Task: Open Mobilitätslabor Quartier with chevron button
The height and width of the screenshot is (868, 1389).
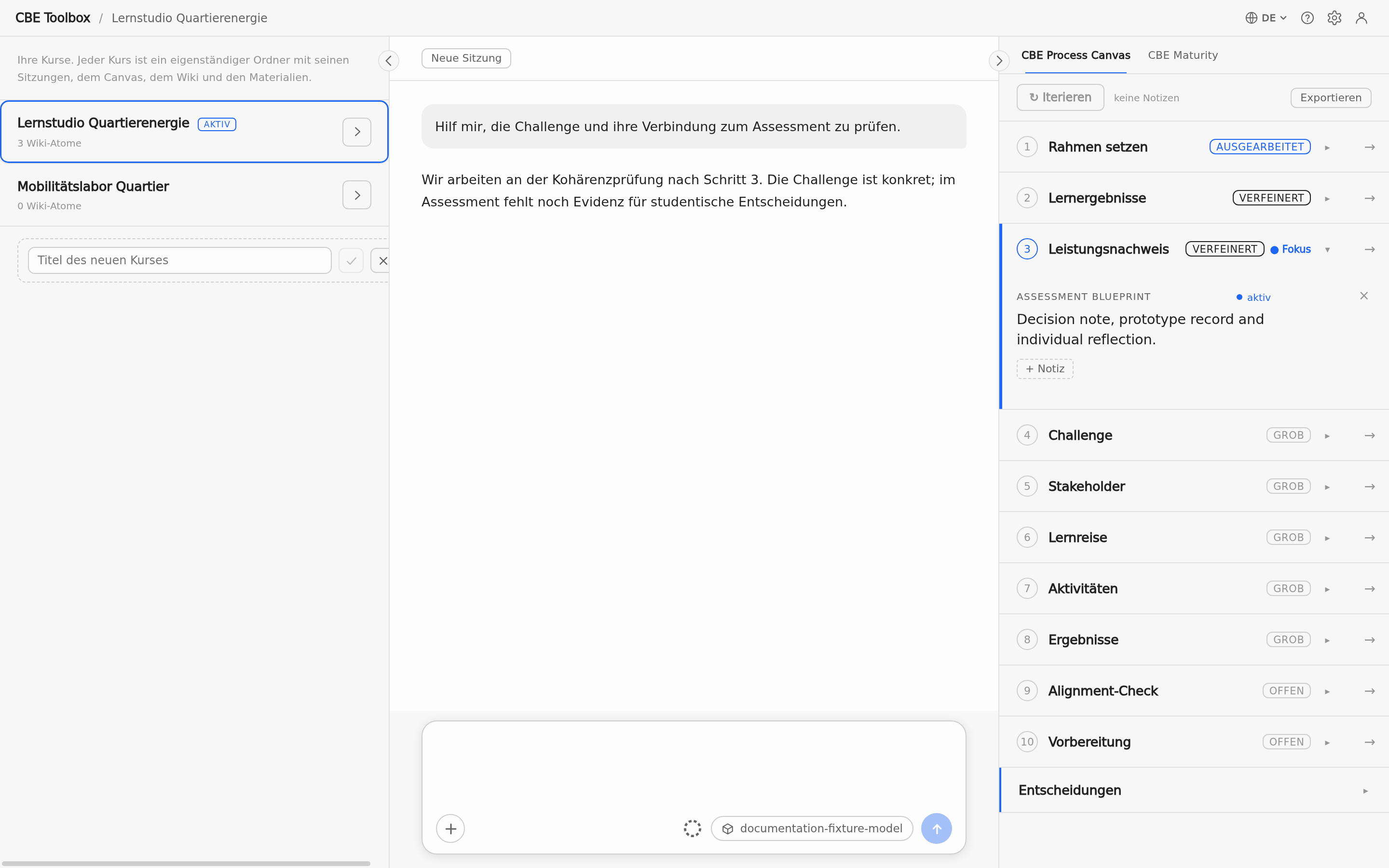Action: coord(357,195)
